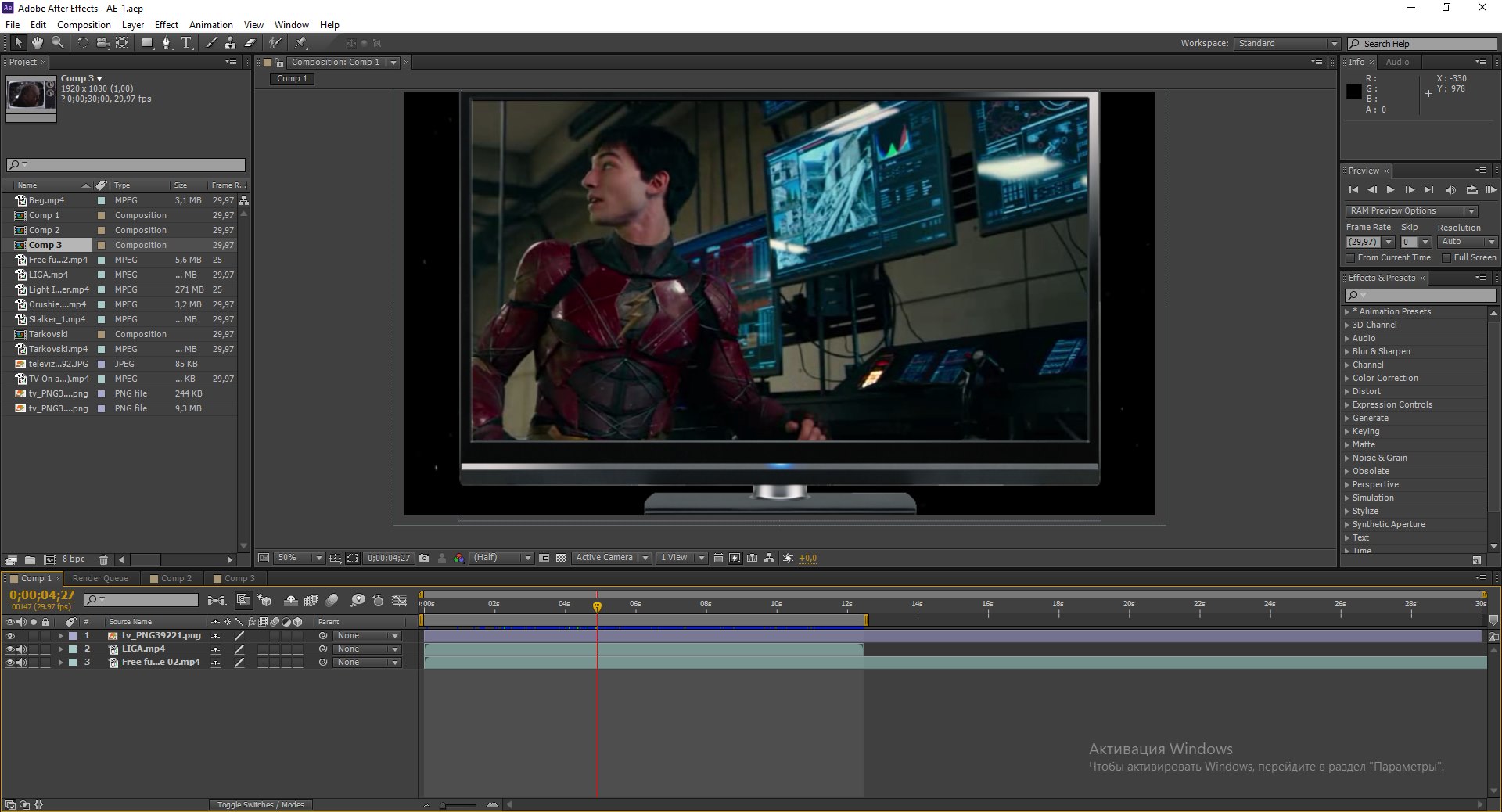The image size is (1502, 812).
Task: Expand the Color Correction effects category
Action: [1347, 378]
